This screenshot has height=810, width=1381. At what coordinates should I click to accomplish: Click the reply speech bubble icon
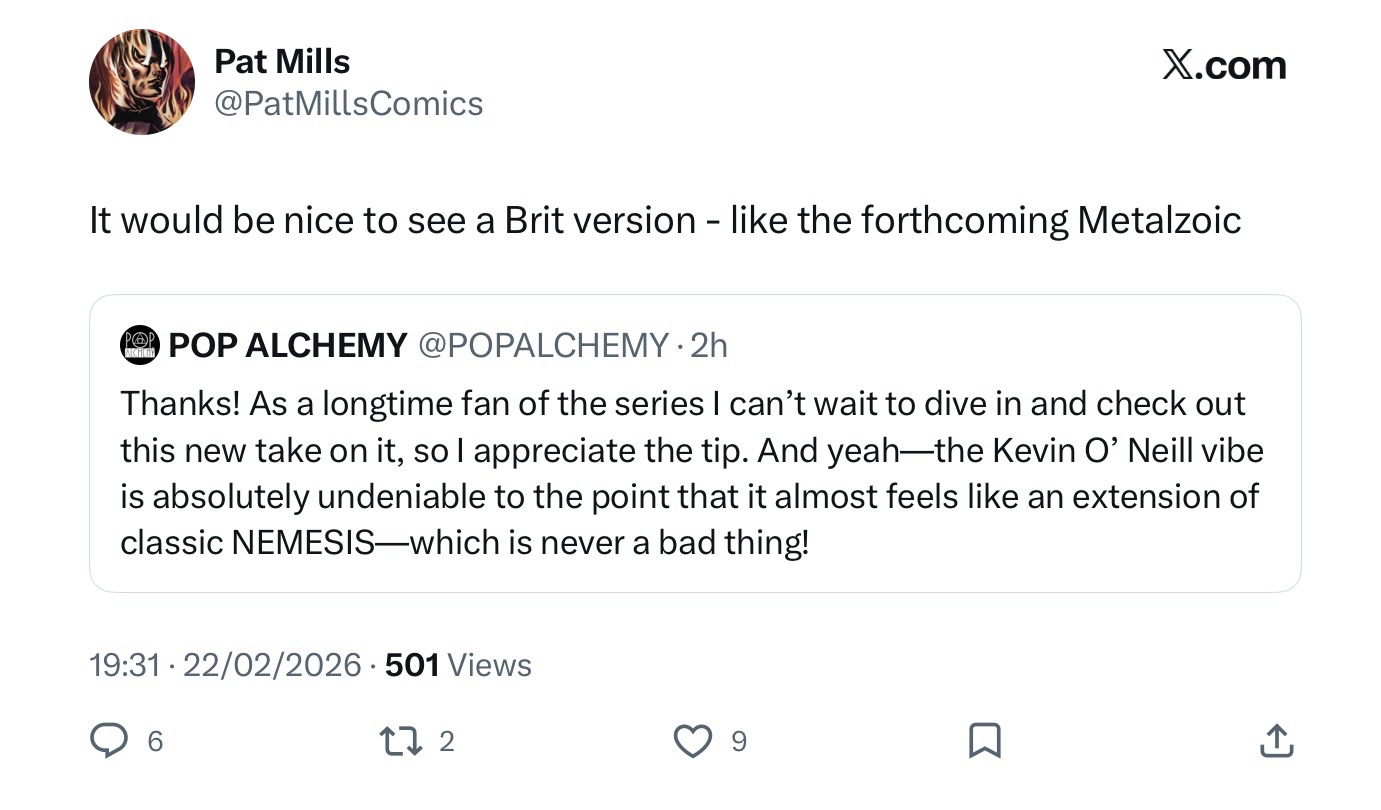point(107,740)
